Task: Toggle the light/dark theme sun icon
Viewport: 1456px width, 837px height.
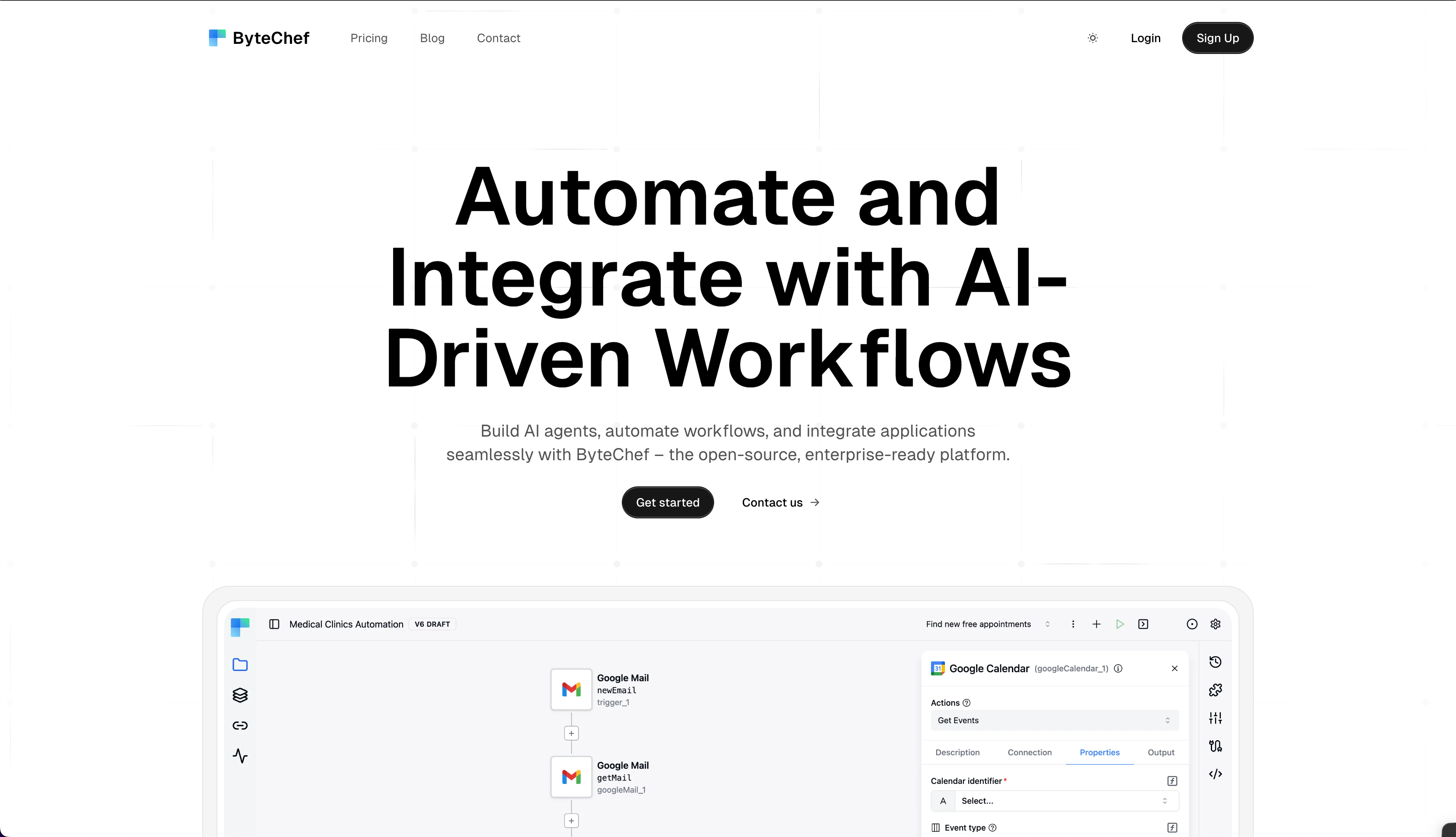Action: 1092,38
